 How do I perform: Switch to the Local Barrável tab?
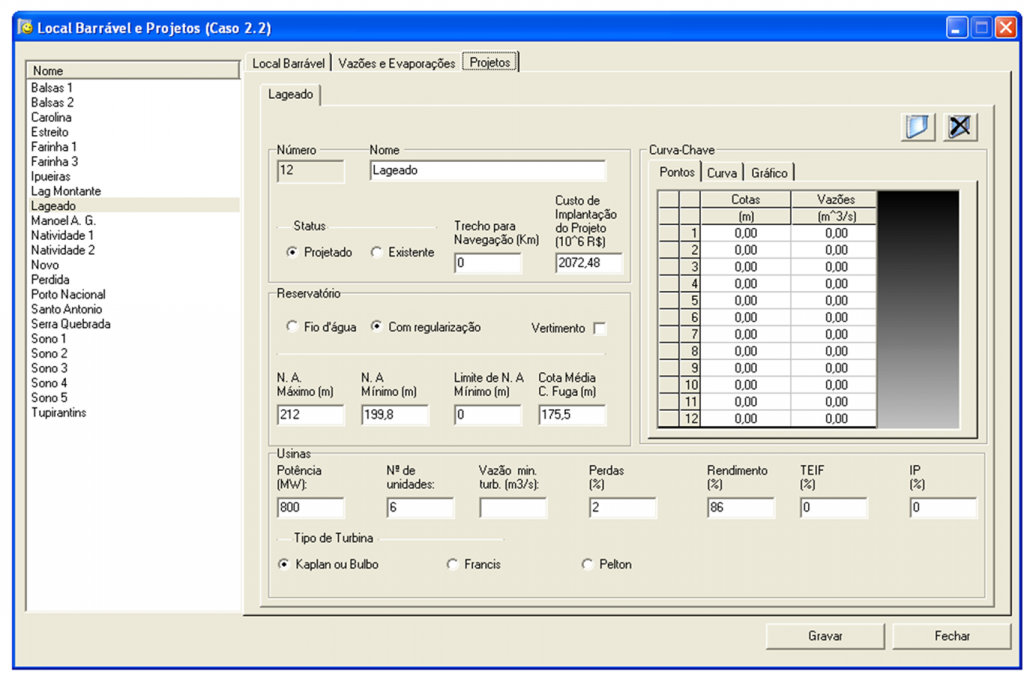[288, 63]
